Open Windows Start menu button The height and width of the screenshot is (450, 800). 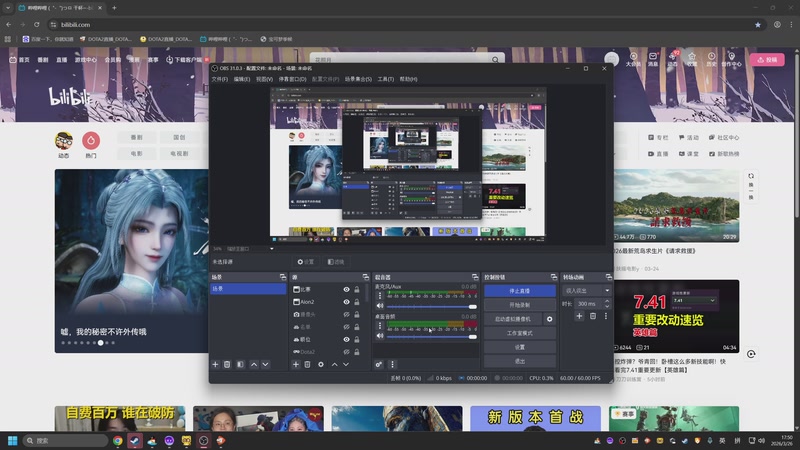point(13,440)
